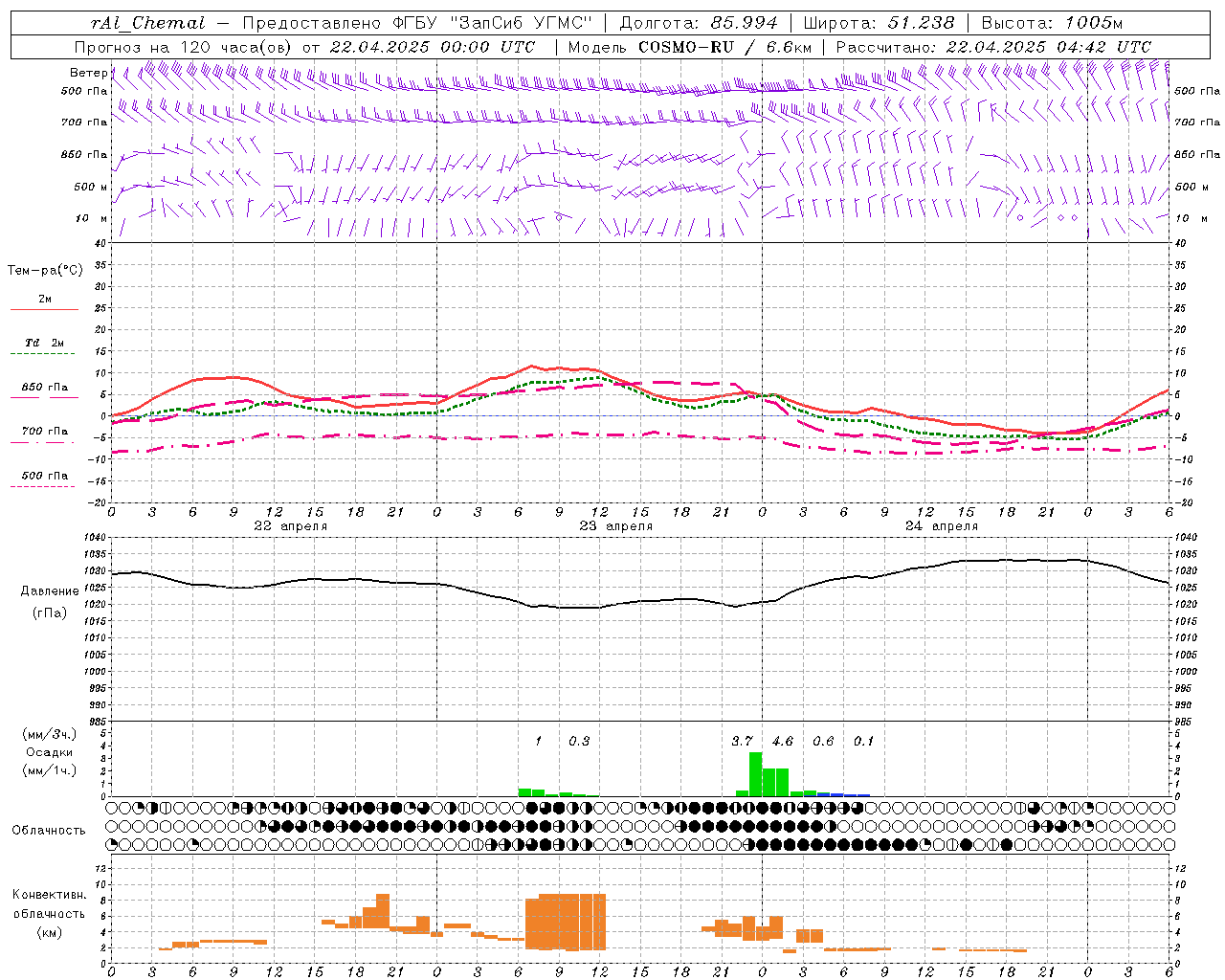
Task: Click the 0.1 precipitation amount value
Action: [x=864, y=741]
